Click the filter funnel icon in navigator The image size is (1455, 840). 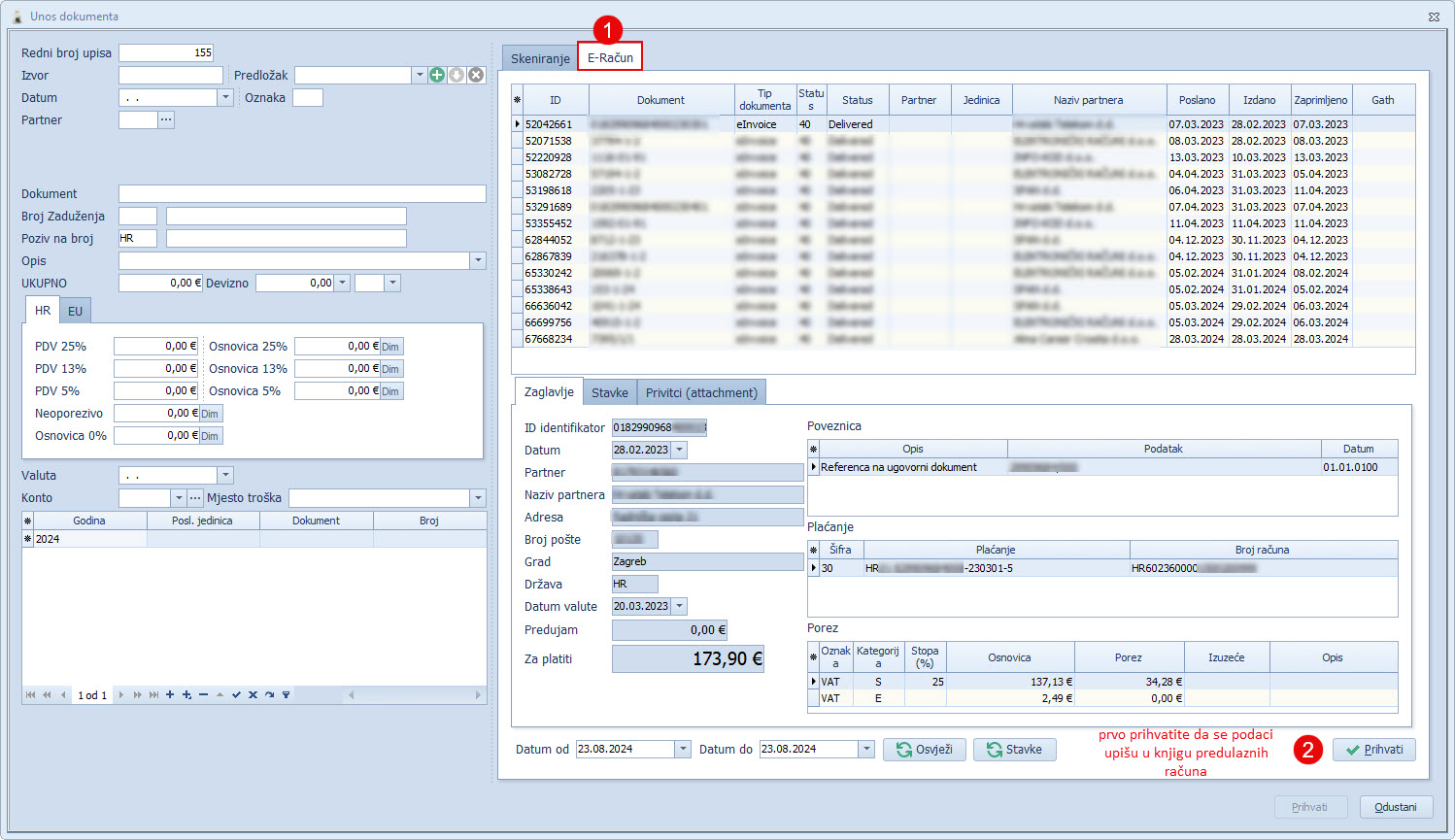tap(286, 695)
